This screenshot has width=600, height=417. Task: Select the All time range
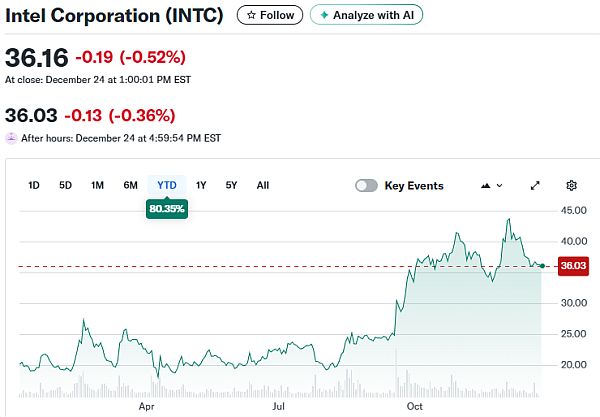pyautogui.click(x=262, y=185)
